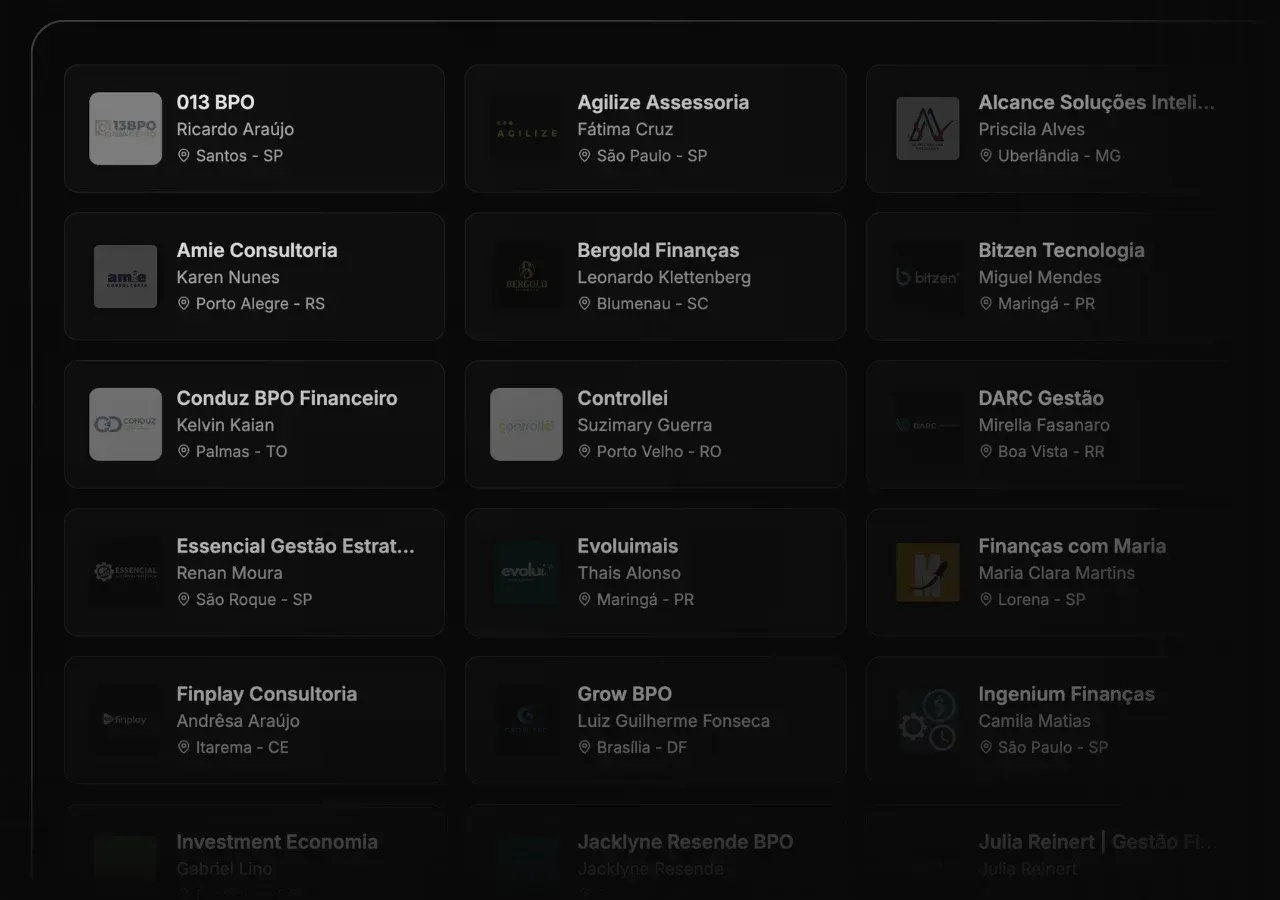Click the location pin beside Palmas - TO
The image size is (1280, 900).
184,452
